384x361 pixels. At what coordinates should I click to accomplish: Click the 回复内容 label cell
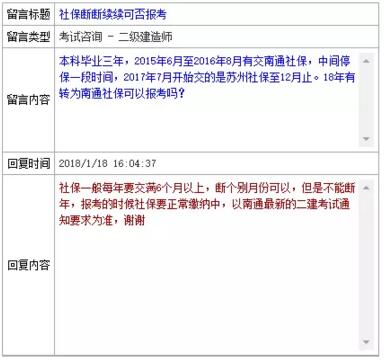point(28,265)
